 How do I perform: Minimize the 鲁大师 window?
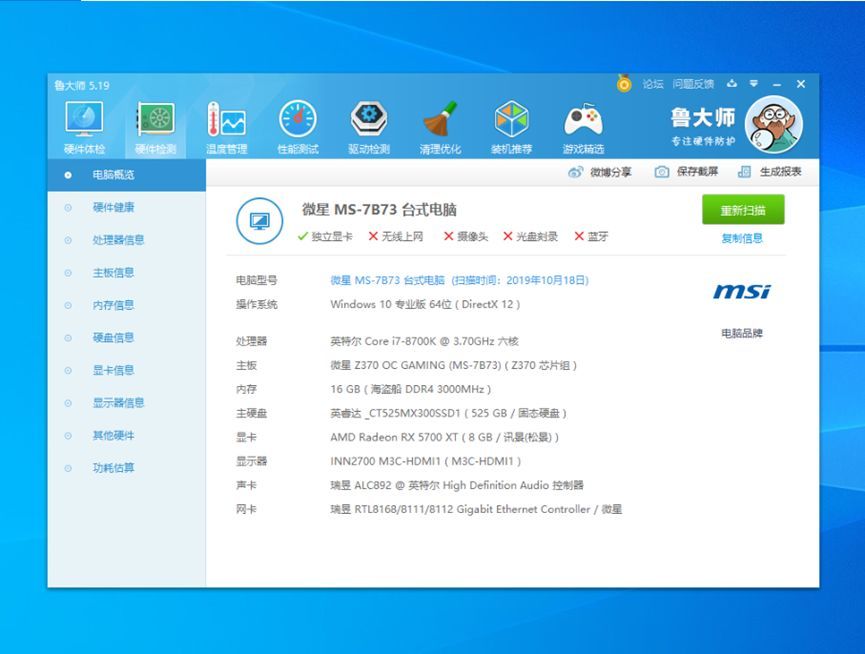click(x=777, y=84)
